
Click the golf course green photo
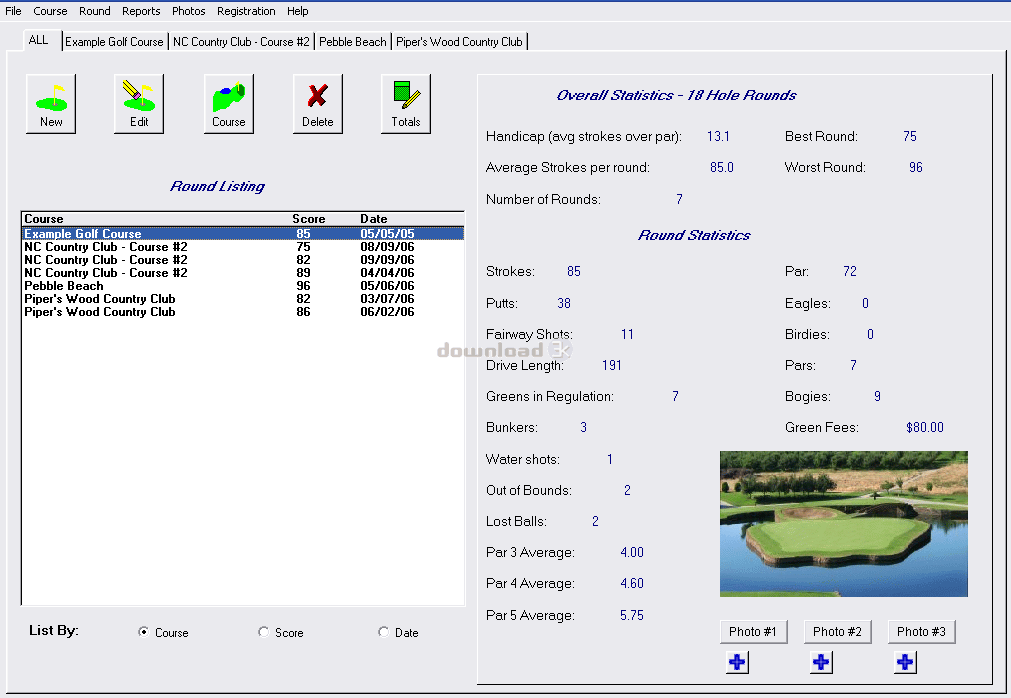(843, 523)
